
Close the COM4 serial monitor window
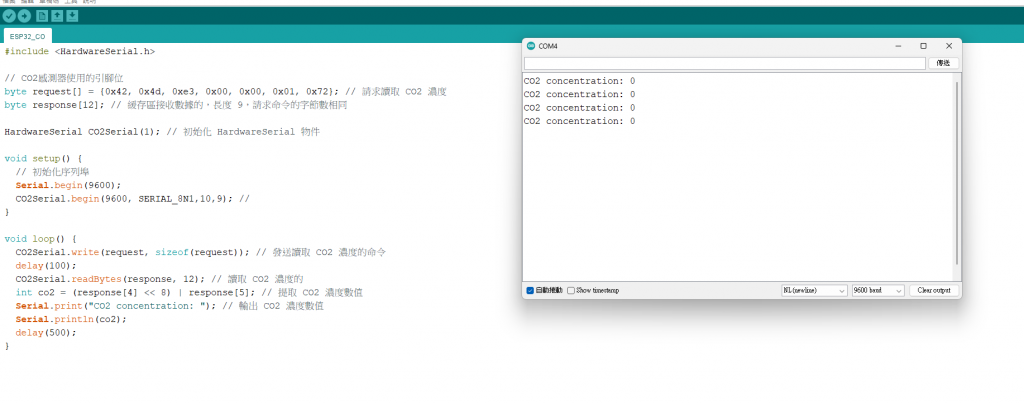click(x=949, y=46)
